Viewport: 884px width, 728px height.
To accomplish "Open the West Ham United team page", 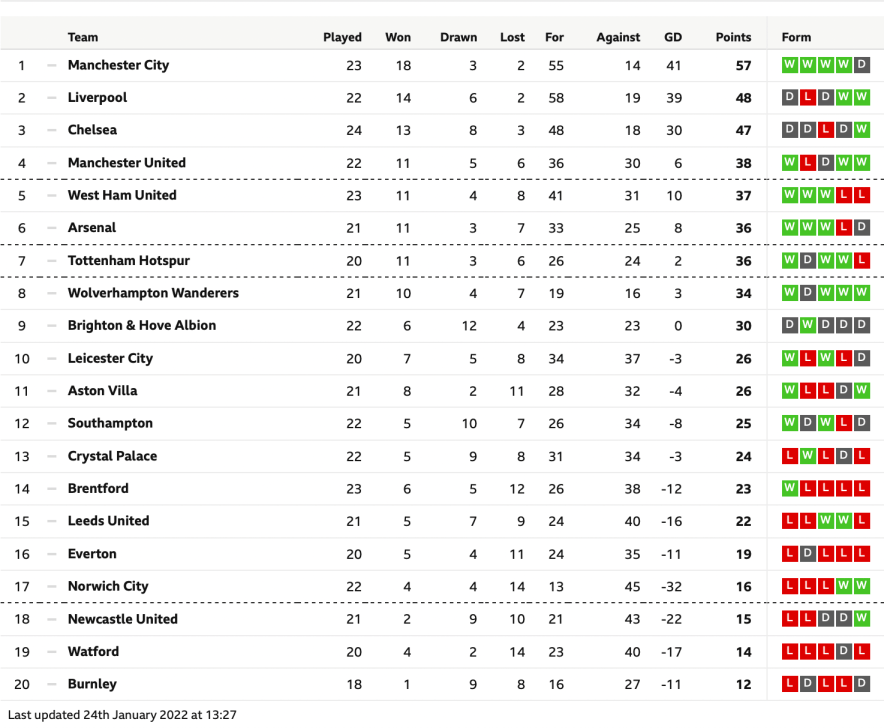I will [x=122, y=195].
